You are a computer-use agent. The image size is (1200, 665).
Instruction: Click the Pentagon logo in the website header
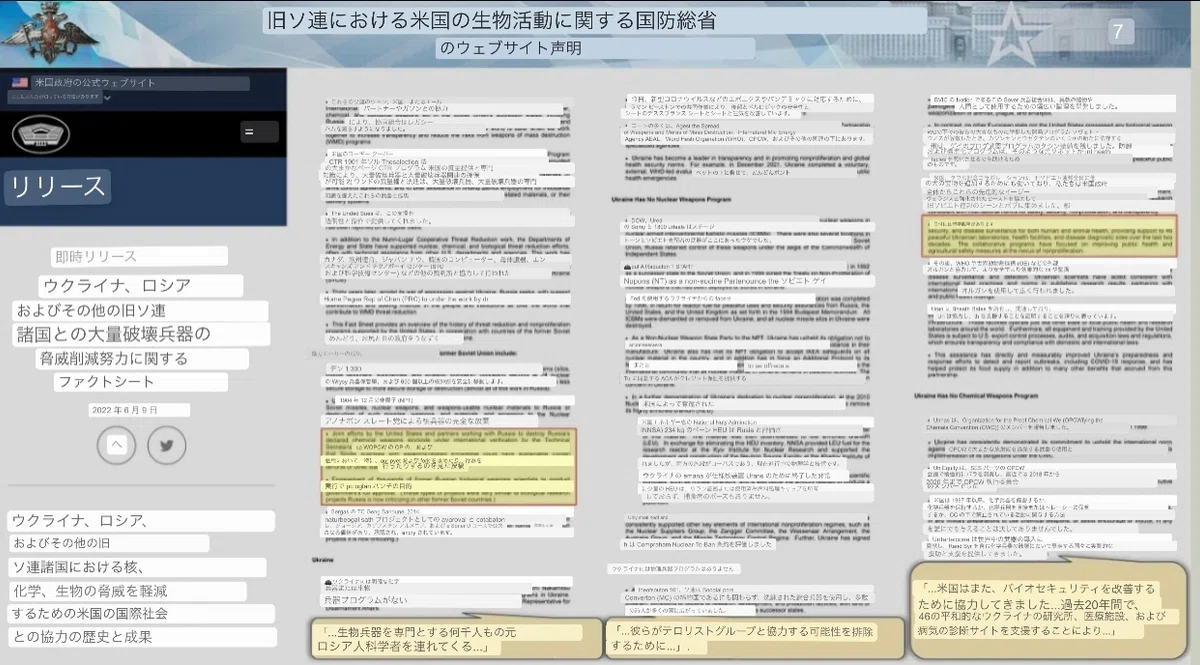coord(41,133)
